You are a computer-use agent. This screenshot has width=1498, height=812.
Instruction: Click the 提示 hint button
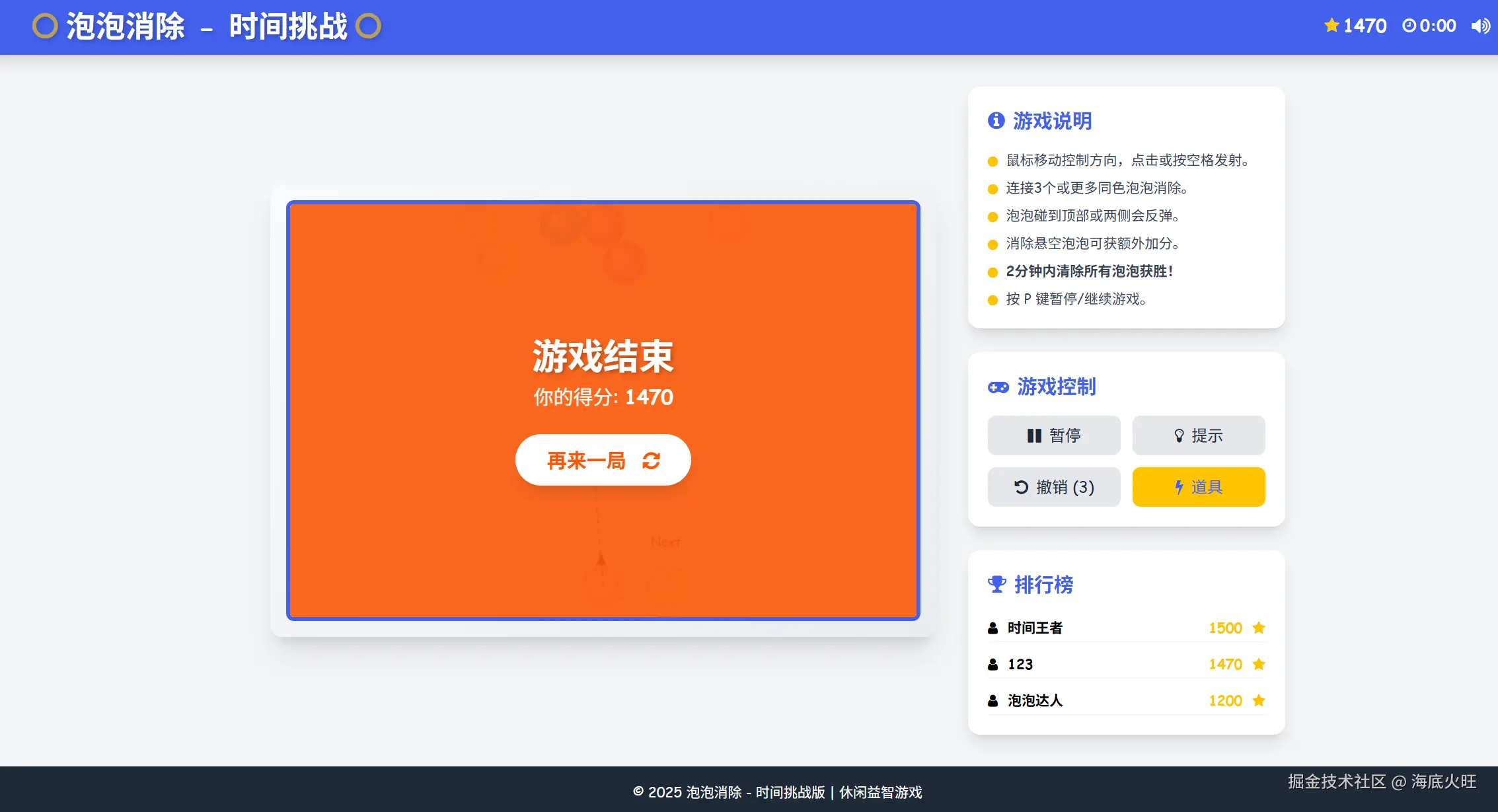point(1198,435)
